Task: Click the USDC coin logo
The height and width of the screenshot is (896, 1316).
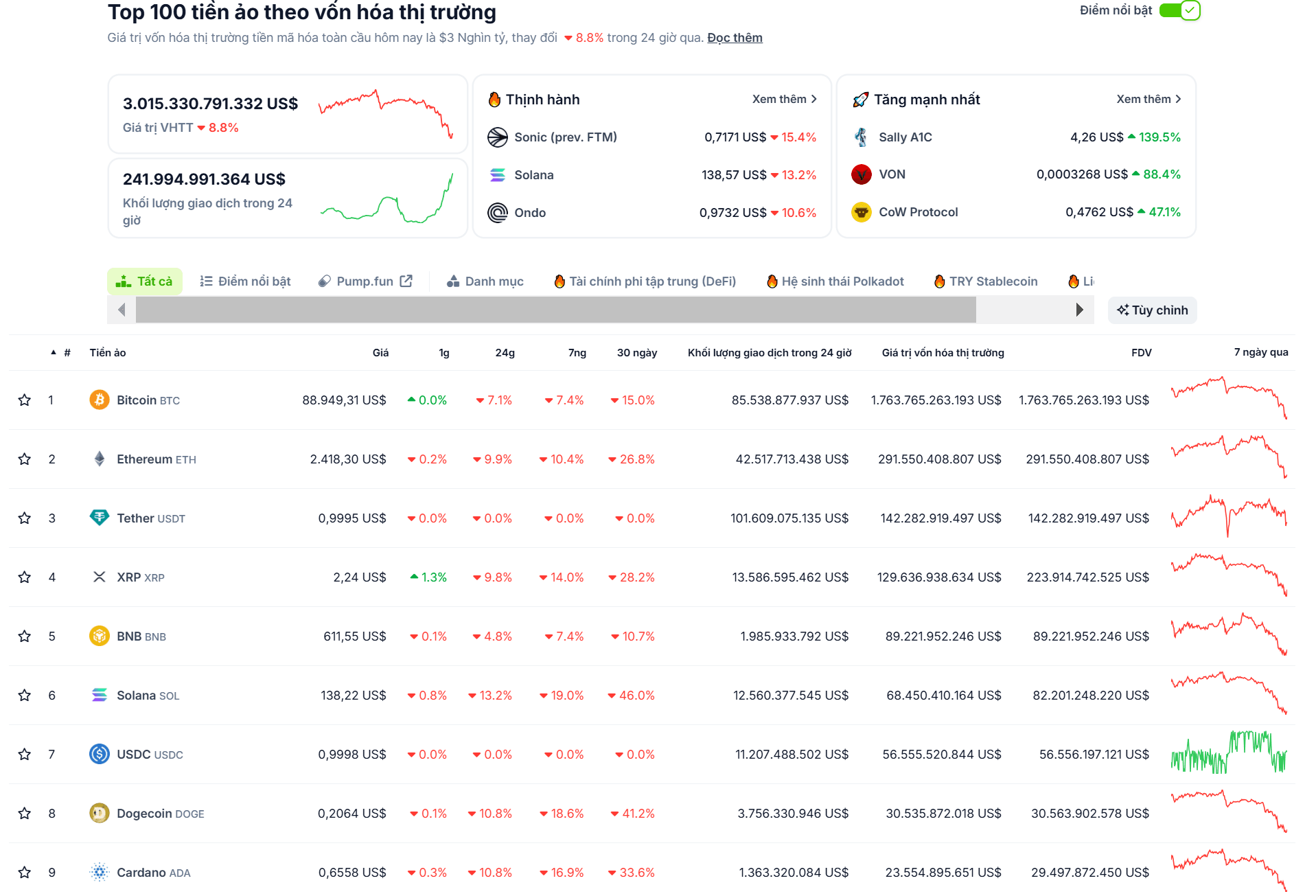Action: [100, 754]
